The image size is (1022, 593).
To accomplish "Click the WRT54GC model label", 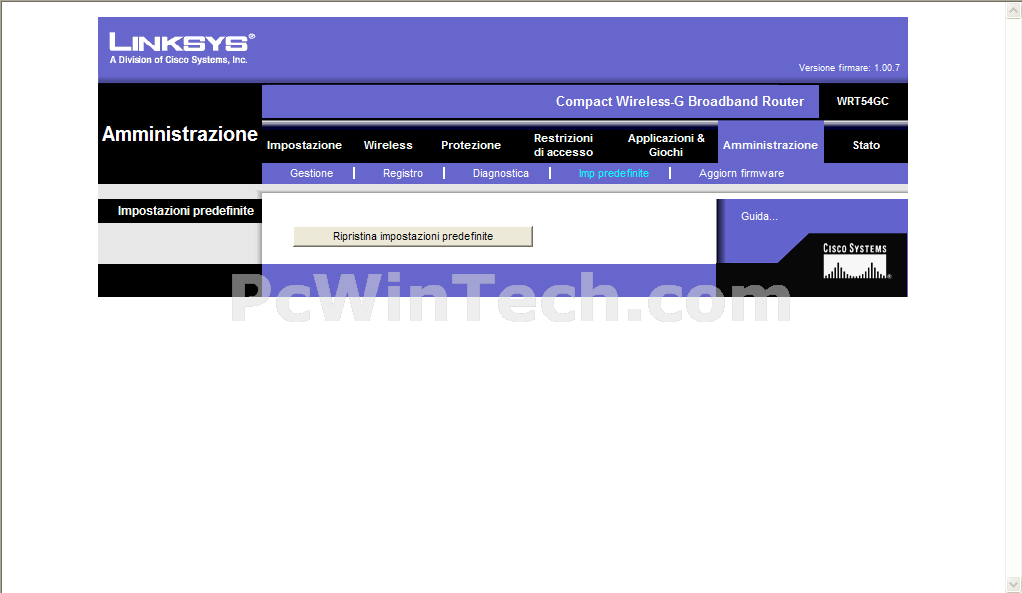I will click(x=862, y=101).
